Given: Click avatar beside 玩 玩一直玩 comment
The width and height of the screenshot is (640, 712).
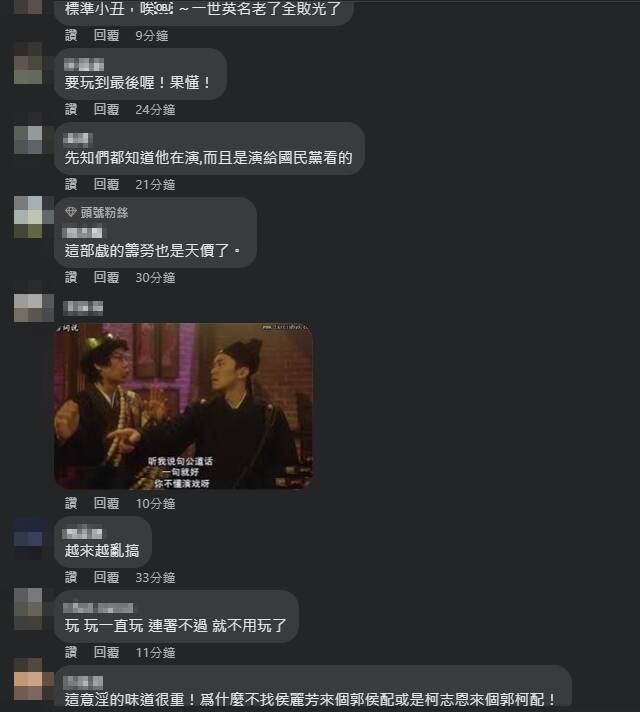Looking at the screenshot, I should 29,608.
